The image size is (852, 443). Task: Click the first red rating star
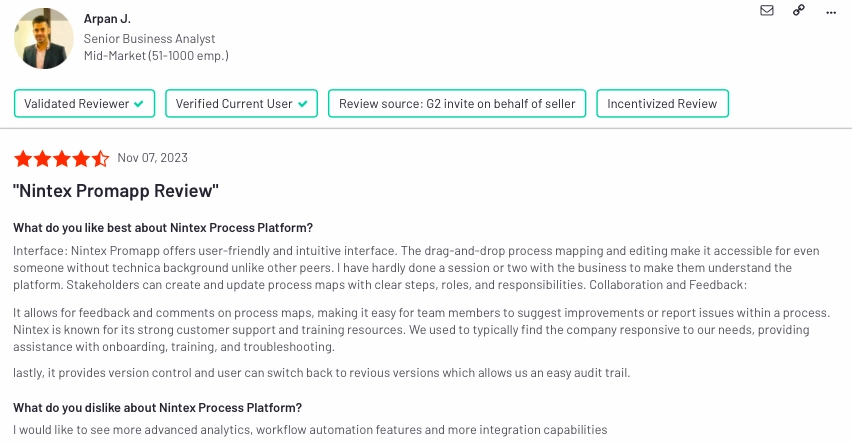(x=23, y=159)
